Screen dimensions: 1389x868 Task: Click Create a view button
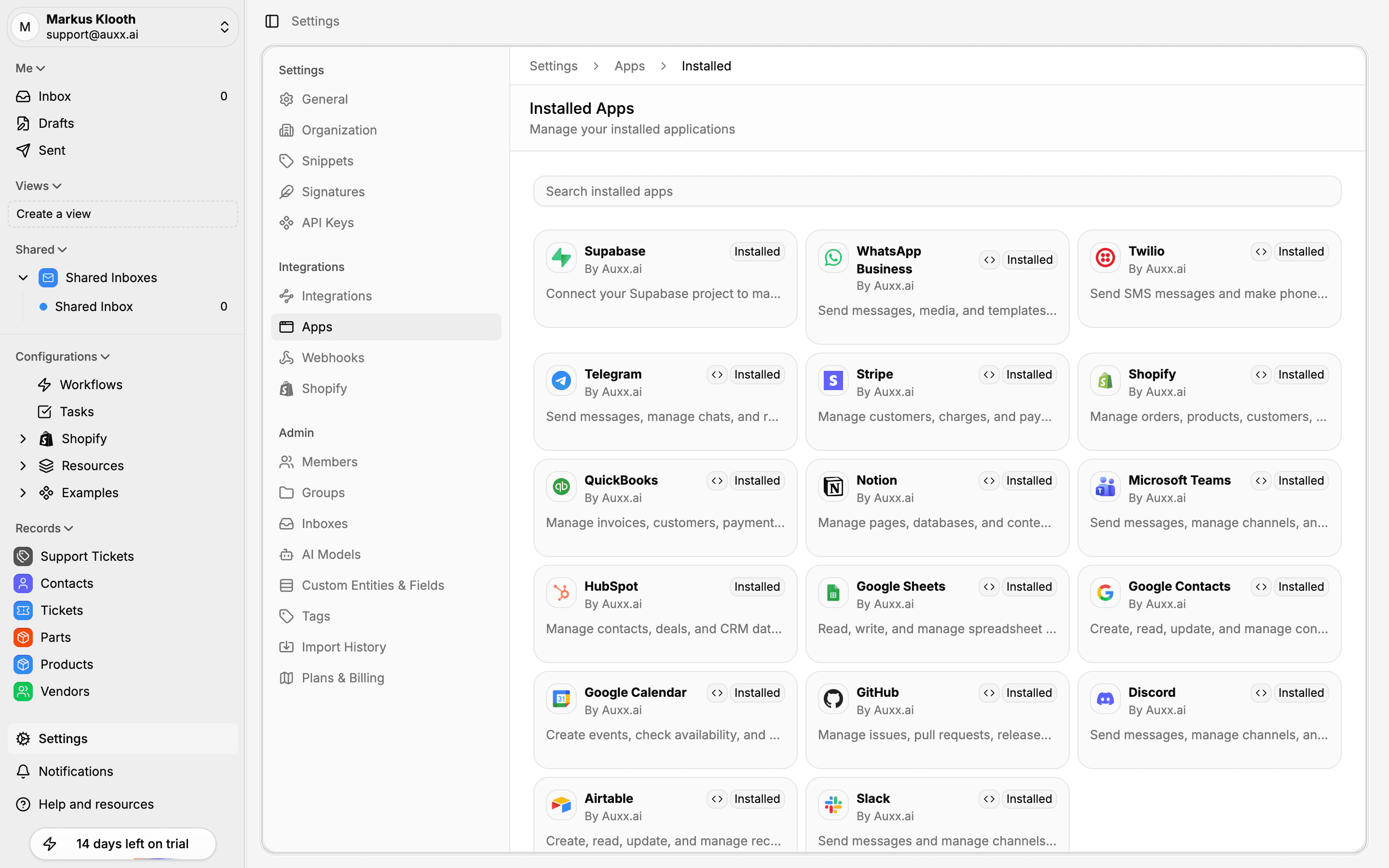click(123, 214)
